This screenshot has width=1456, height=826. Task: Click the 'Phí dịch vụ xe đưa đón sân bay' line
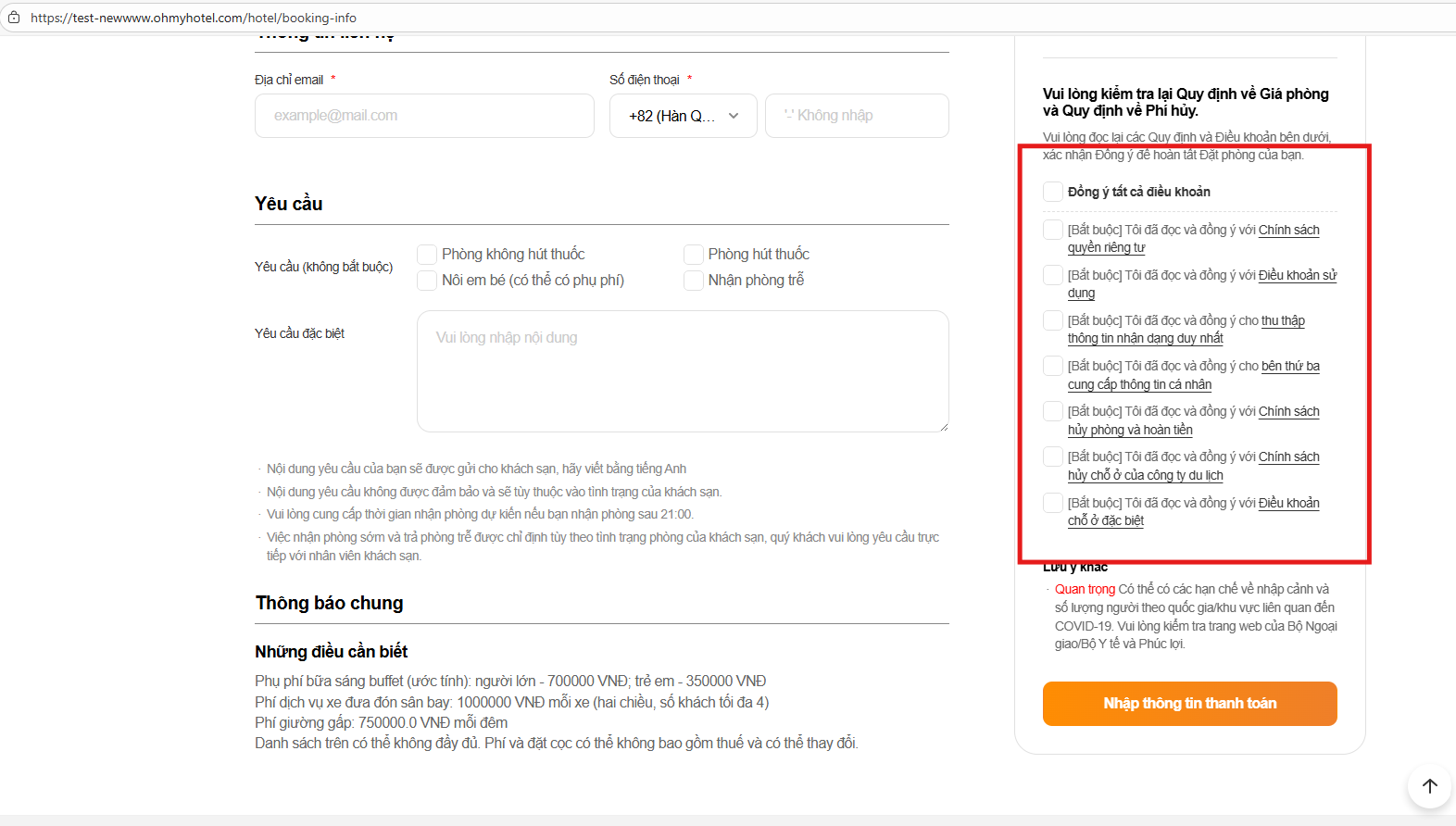coord(511,702)
